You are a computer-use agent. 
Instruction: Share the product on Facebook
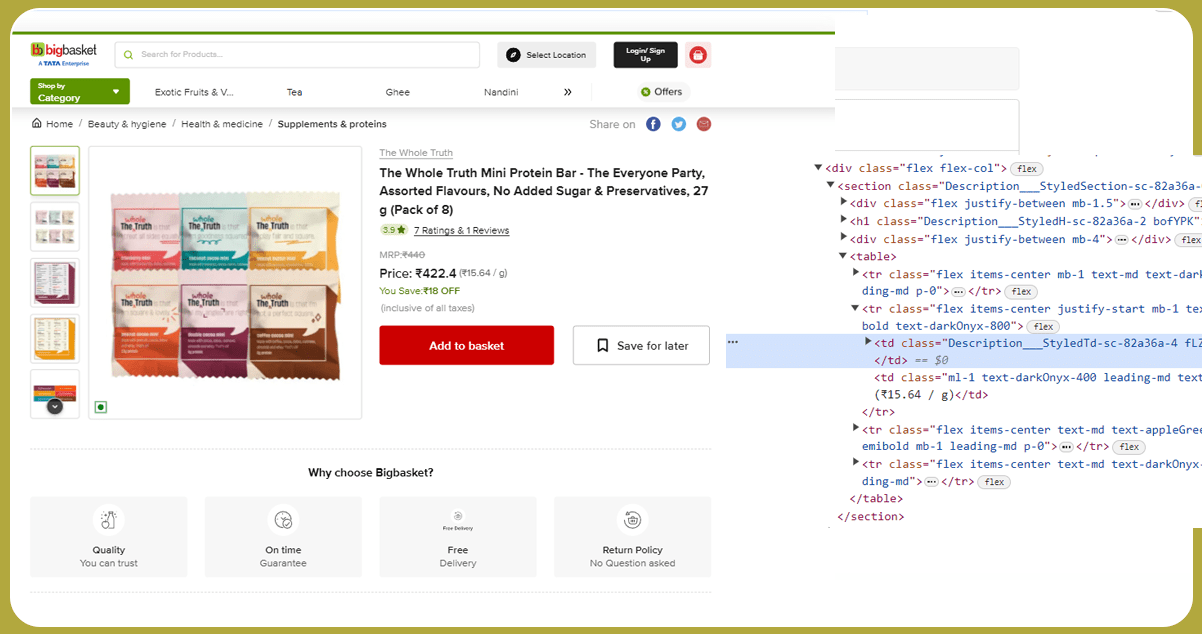(653, 124)
